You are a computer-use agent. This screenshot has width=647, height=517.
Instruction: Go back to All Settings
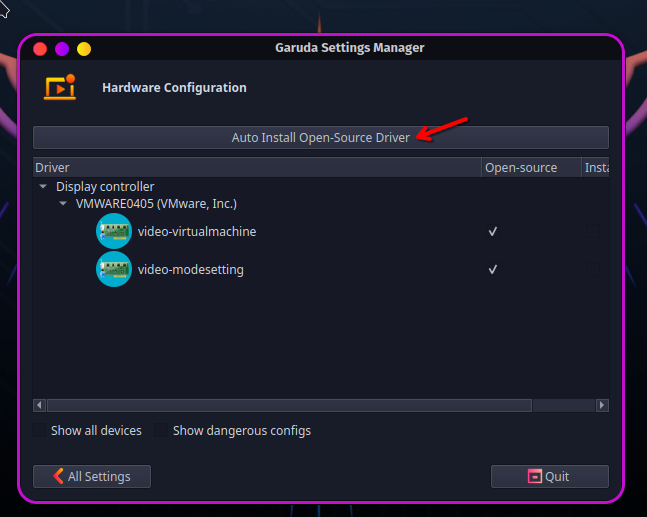92,477
